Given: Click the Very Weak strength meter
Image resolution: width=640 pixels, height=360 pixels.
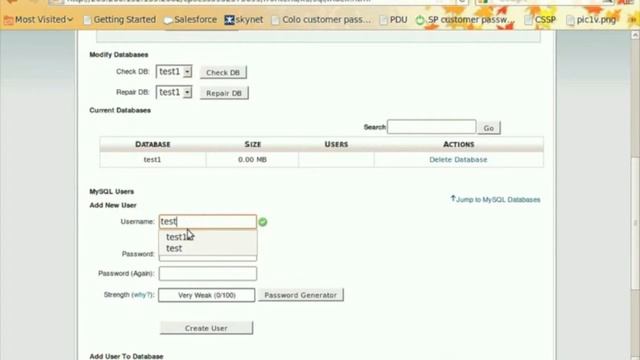Looking at the screenshot, I should point(207,295).
